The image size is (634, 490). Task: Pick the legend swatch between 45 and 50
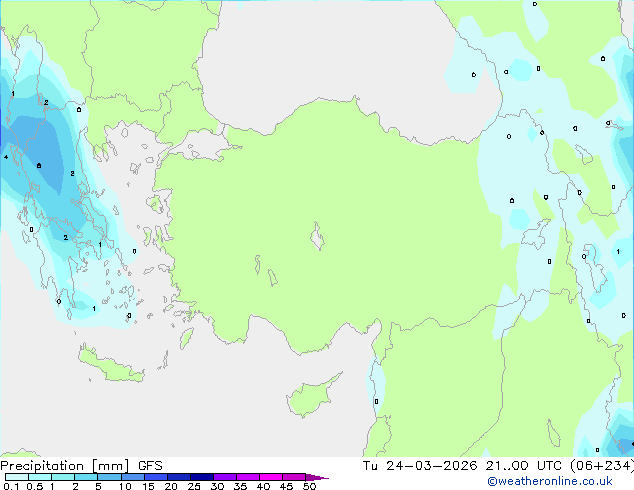[294, 477]
